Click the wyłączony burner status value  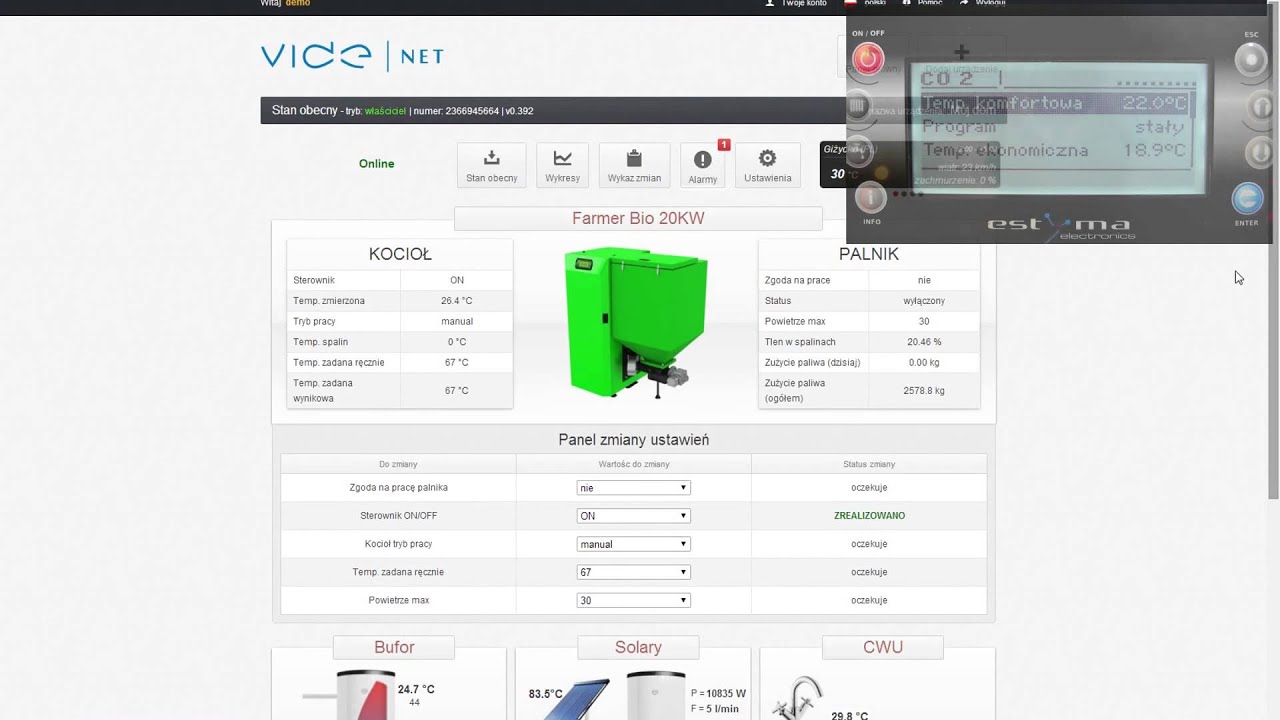[x=924, y=301]
